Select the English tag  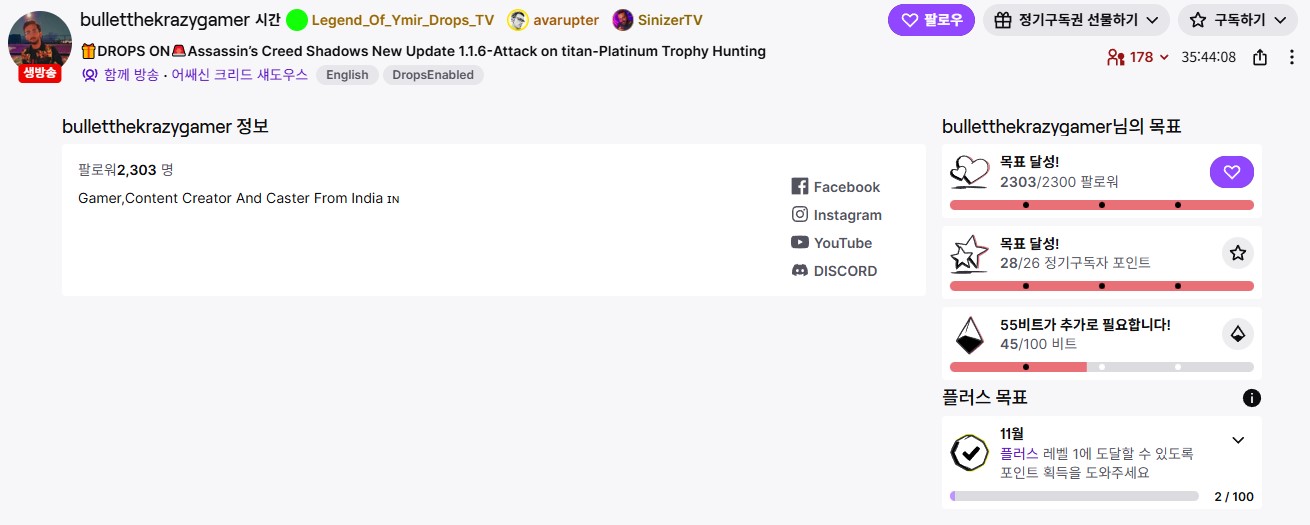coord(347,75)
